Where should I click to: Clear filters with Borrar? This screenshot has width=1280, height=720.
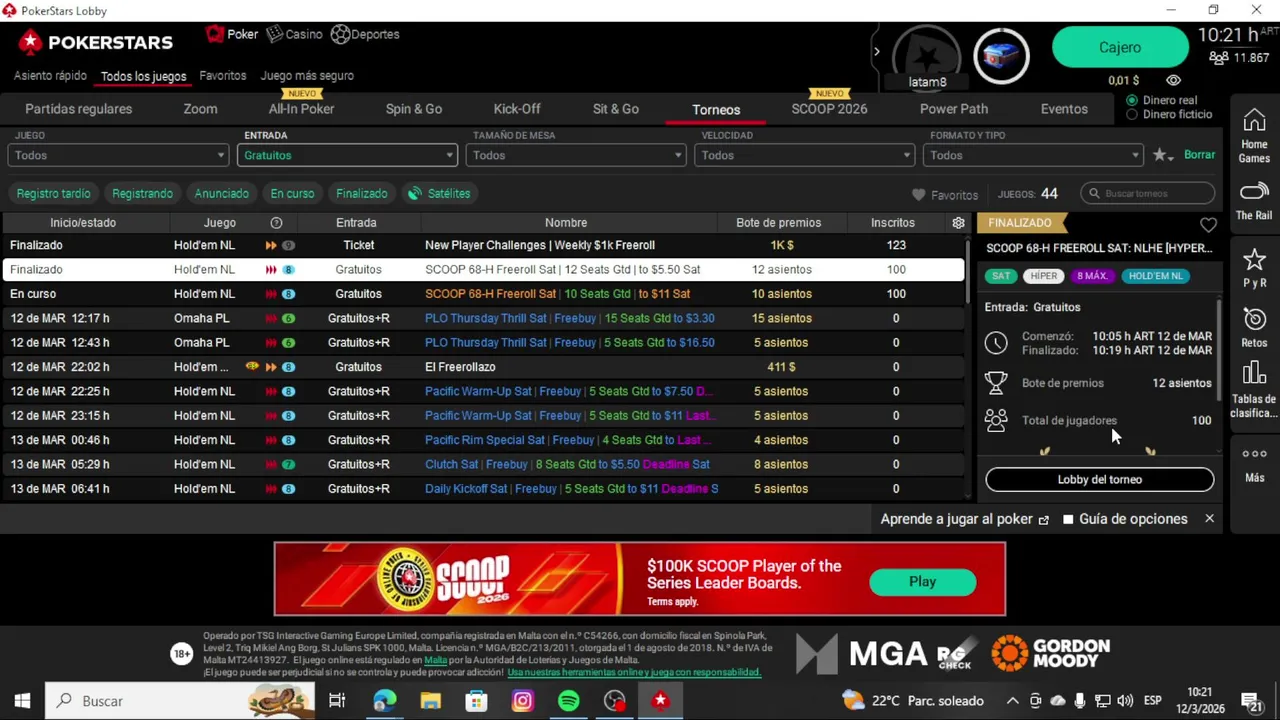tap(1199, 155)
